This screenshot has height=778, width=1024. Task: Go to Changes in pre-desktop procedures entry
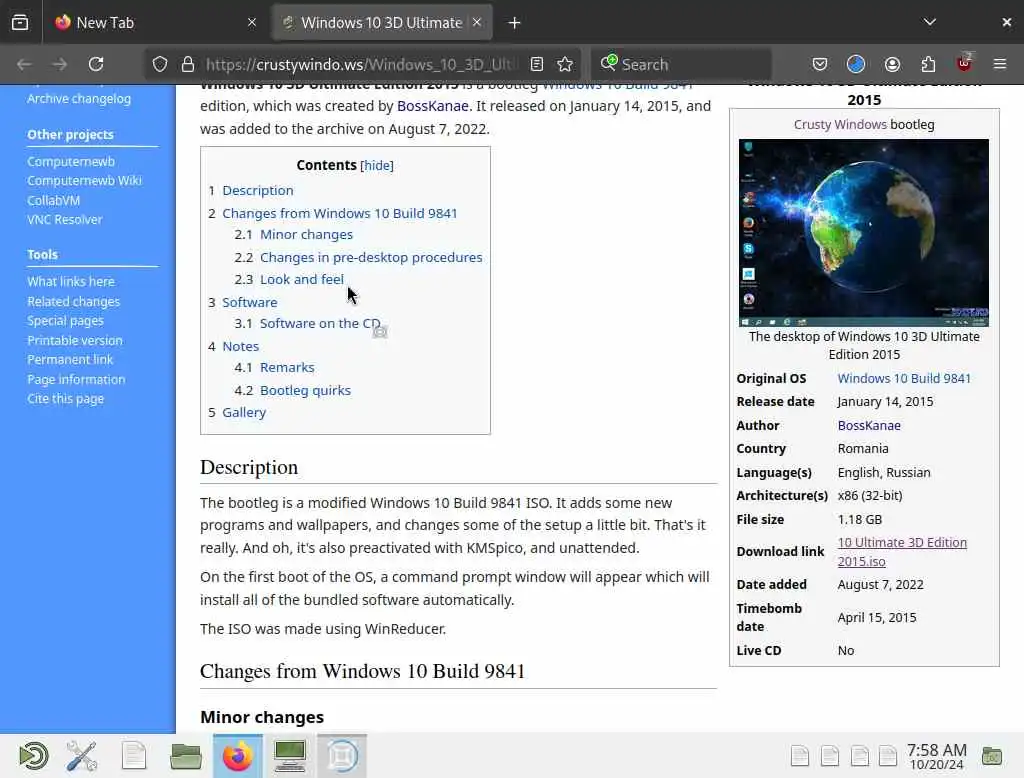(371, 257)
